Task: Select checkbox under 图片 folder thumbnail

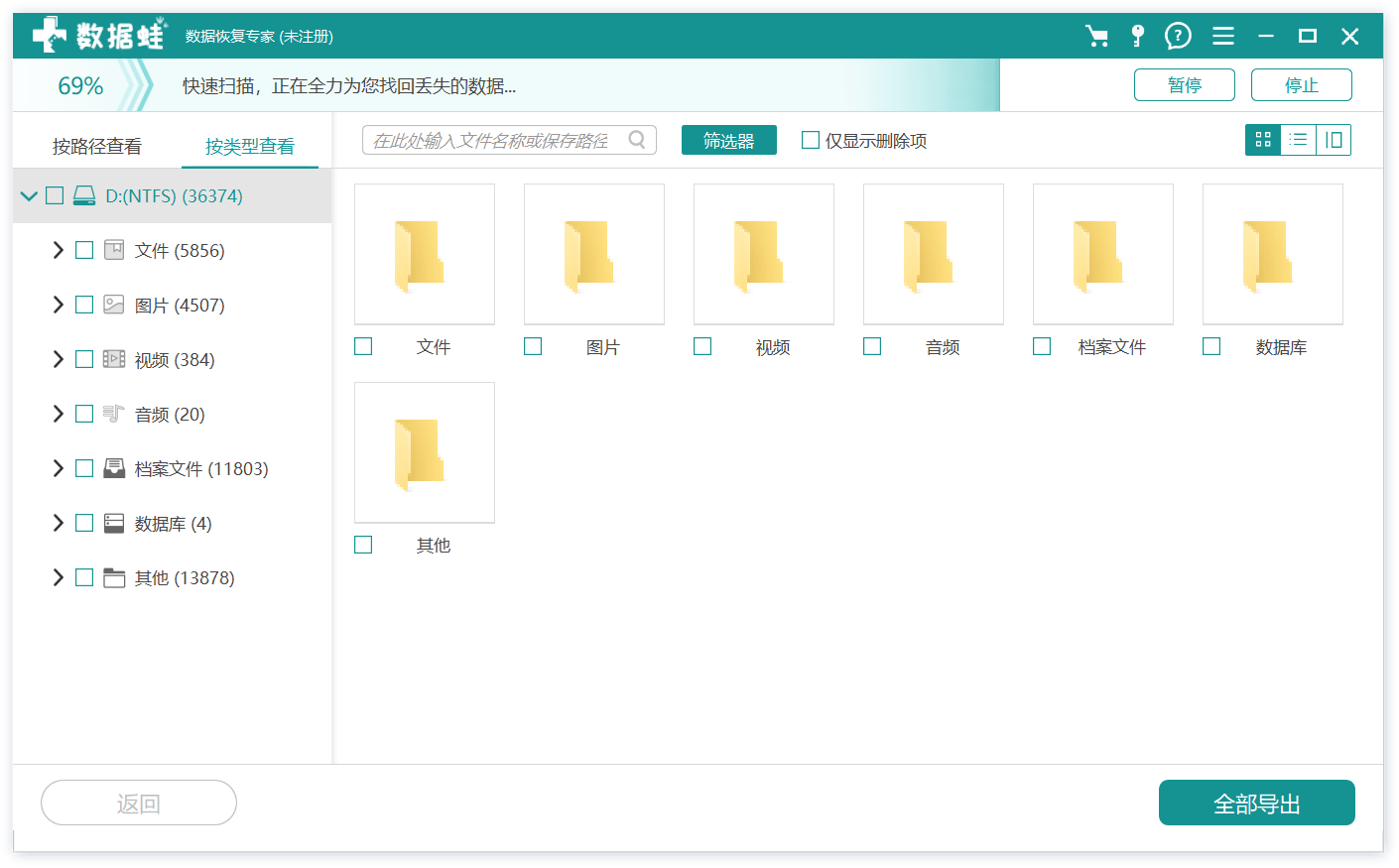Action: pyautogui.click(x=533, y=346)
